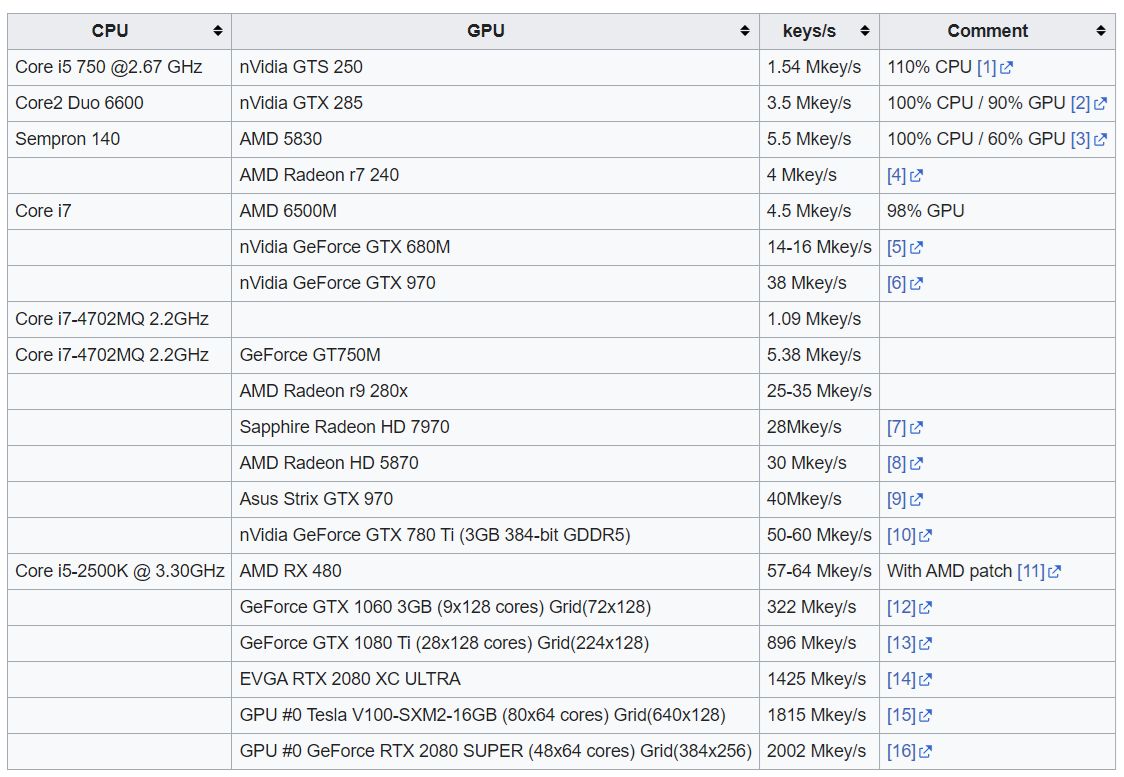The height and width of the screenshot is (777, 1124).
Task: Click "Core i7-4702MQ 2.2GHz" in the 1.09 Mkey/s row
Action: point(120,319)
